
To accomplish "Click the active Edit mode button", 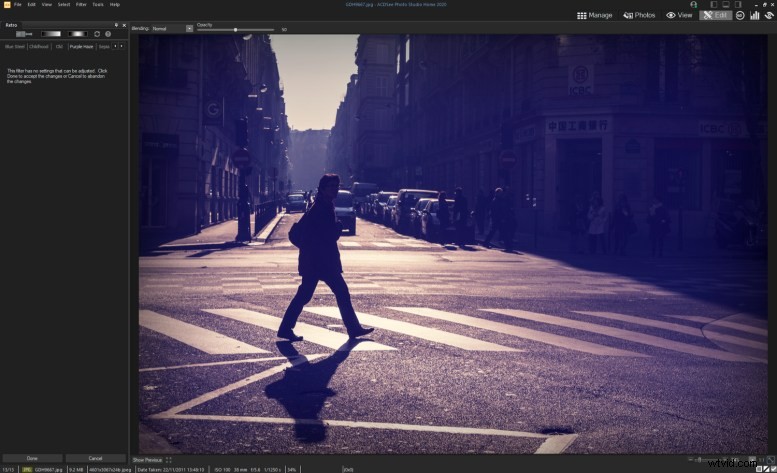I will click(x=715, y=15).
